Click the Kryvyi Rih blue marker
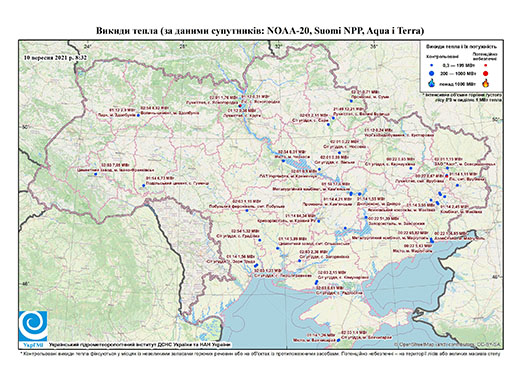This screenshot has height=368, width=520. pyautogui.click(x=319, y=221)
